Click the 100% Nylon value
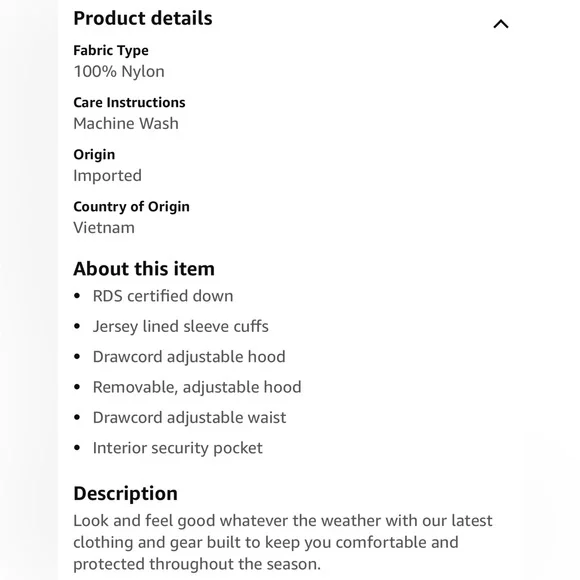580x580 pixels. 119,71
